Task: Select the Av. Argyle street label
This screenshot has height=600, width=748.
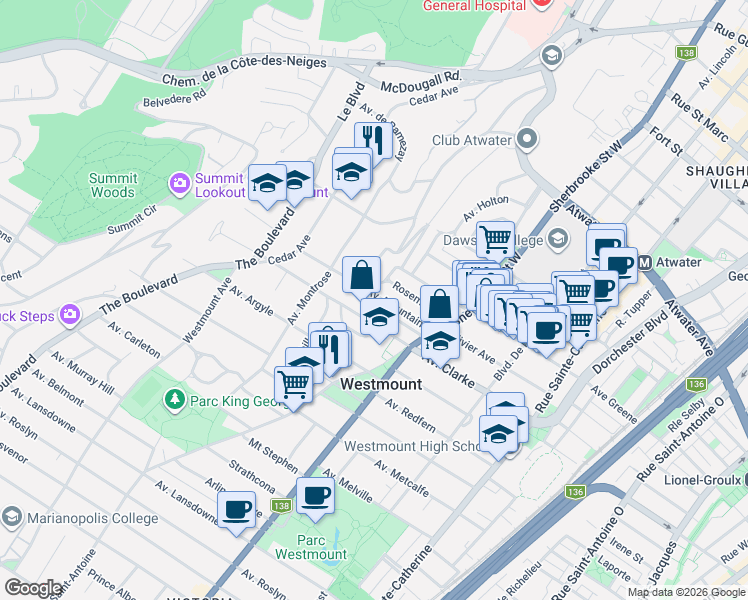Action: coord(251,300)
